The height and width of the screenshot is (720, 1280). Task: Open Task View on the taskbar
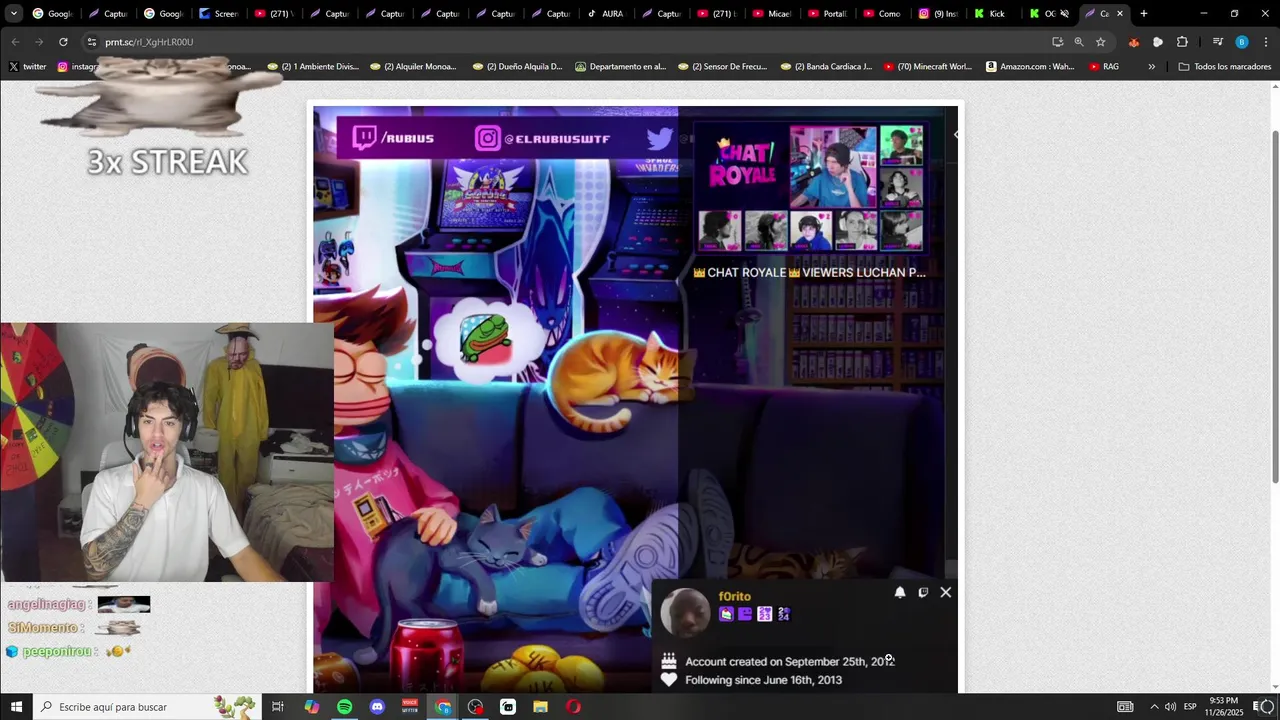[x=278, y=707]
